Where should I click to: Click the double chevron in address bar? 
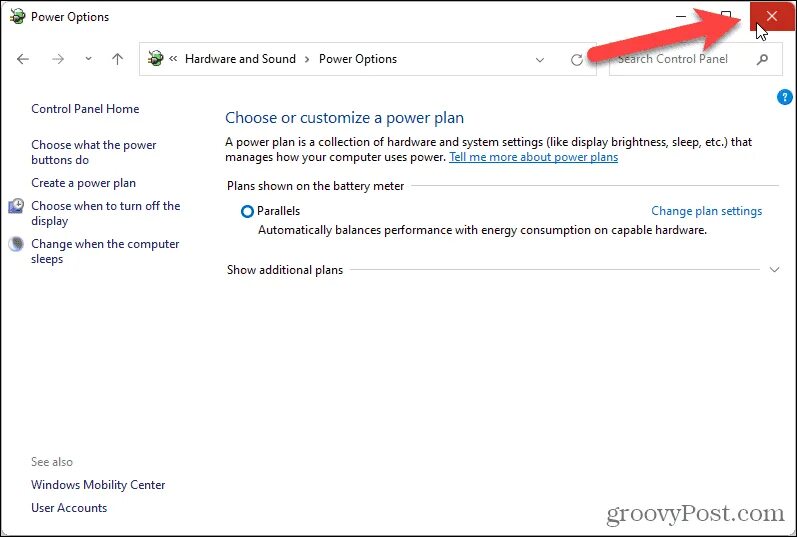pyautogui.click(x=173, y=58)
